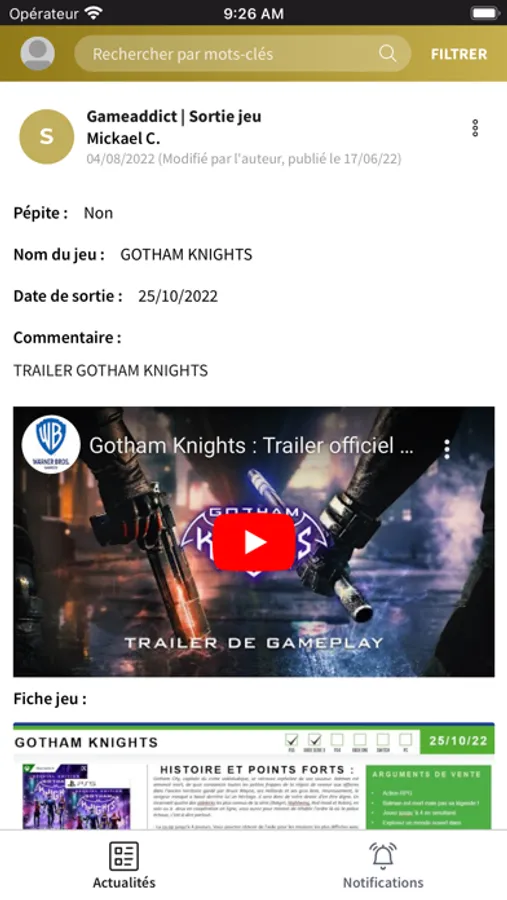Click the Warner Bros channel logo
The width and height of the screenshot is (507, 900).
coord(51,444)
